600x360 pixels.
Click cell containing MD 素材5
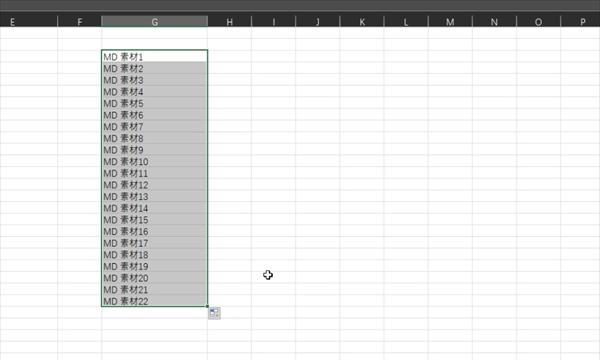point(155,103)
